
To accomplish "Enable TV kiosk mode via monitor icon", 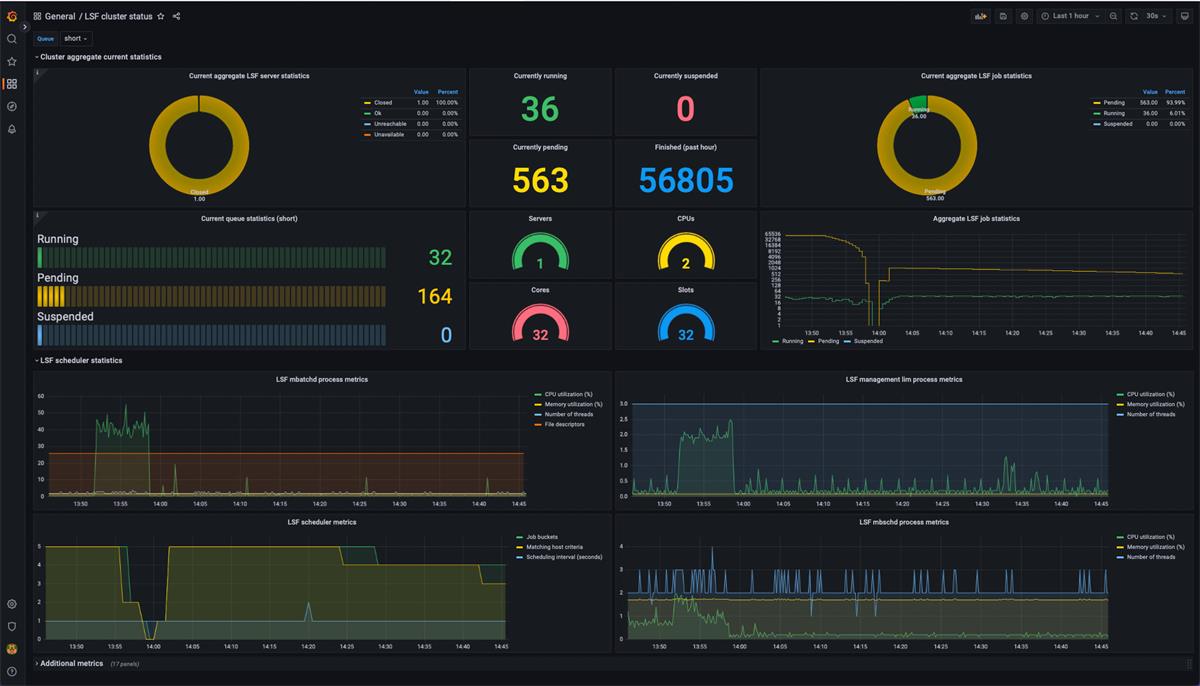I will [x=1185, y=16].
